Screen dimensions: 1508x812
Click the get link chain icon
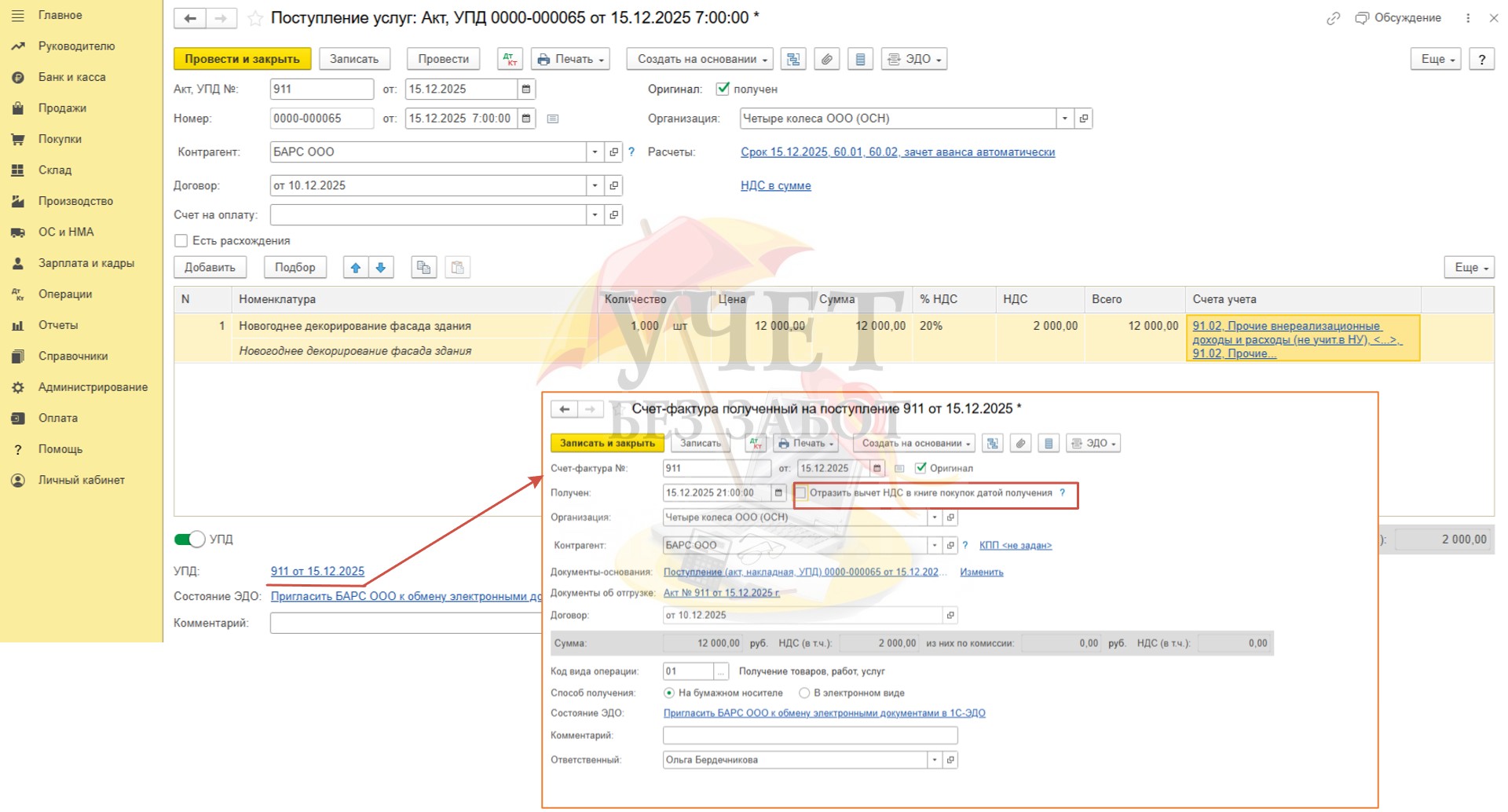point(1333,18)
